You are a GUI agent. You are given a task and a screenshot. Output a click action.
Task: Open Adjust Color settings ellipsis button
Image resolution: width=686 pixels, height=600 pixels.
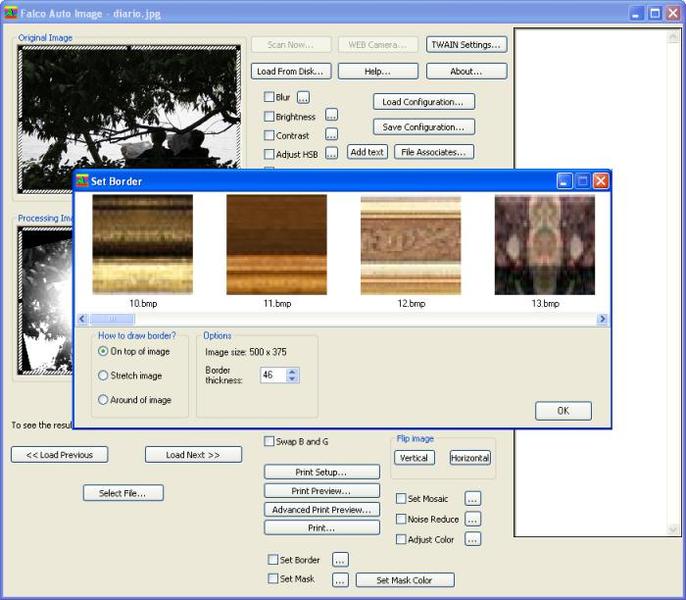[473, 539]
